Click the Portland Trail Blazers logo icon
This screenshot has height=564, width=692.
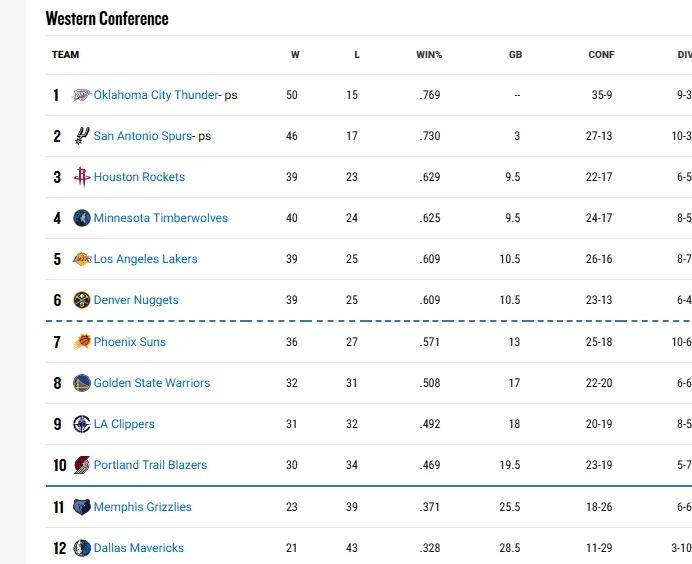pos(82,465)
